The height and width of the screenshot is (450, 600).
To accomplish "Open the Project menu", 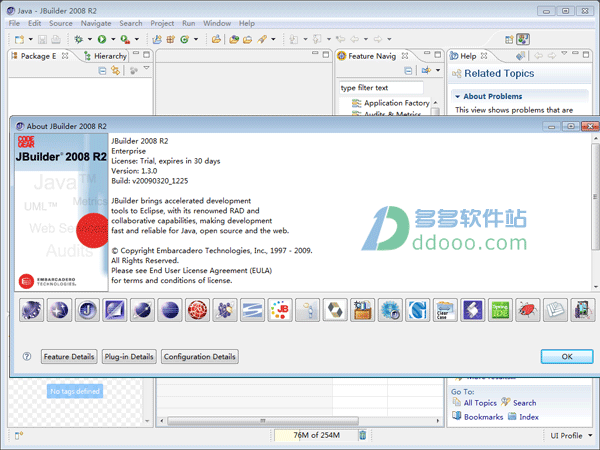I will pos(162,23).
